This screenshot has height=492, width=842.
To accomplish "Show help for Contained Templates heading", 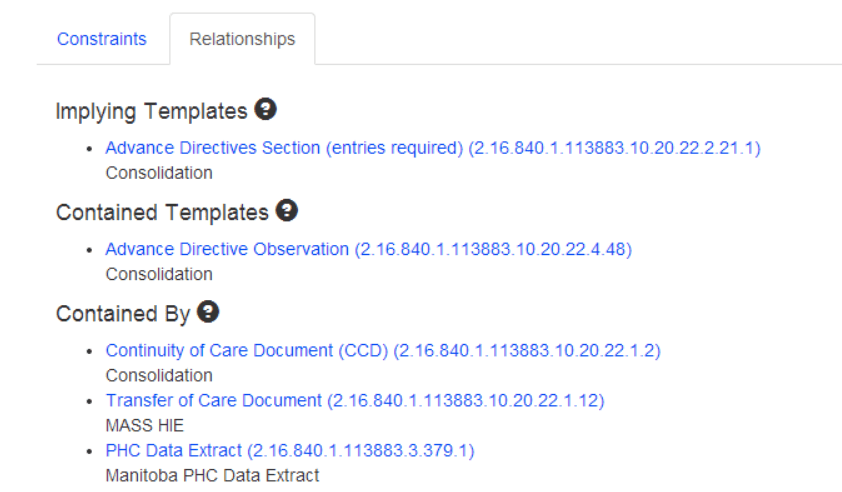I will pos(287,210).
